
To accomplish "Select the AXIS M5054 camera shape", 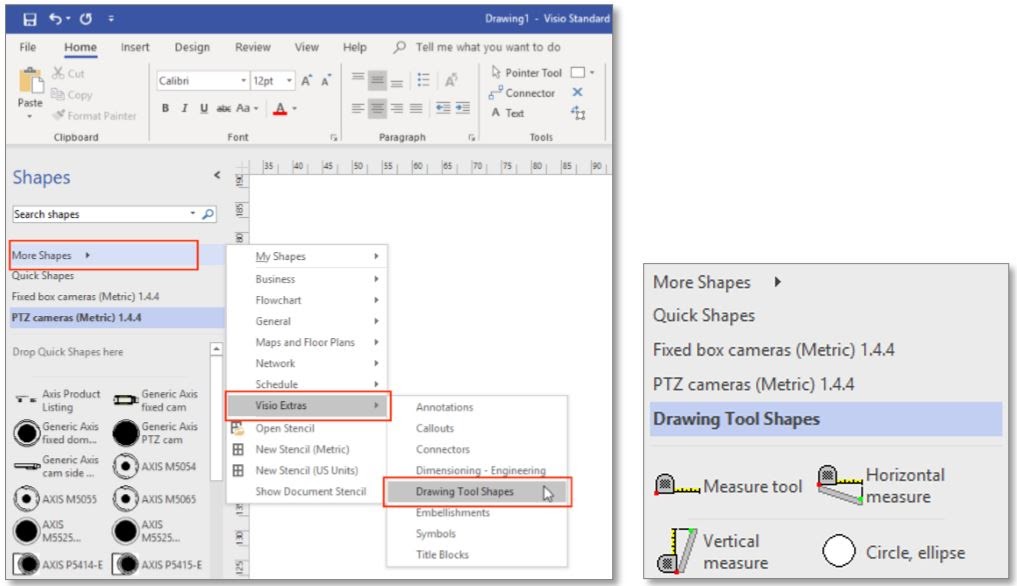I will click(155, 466).
